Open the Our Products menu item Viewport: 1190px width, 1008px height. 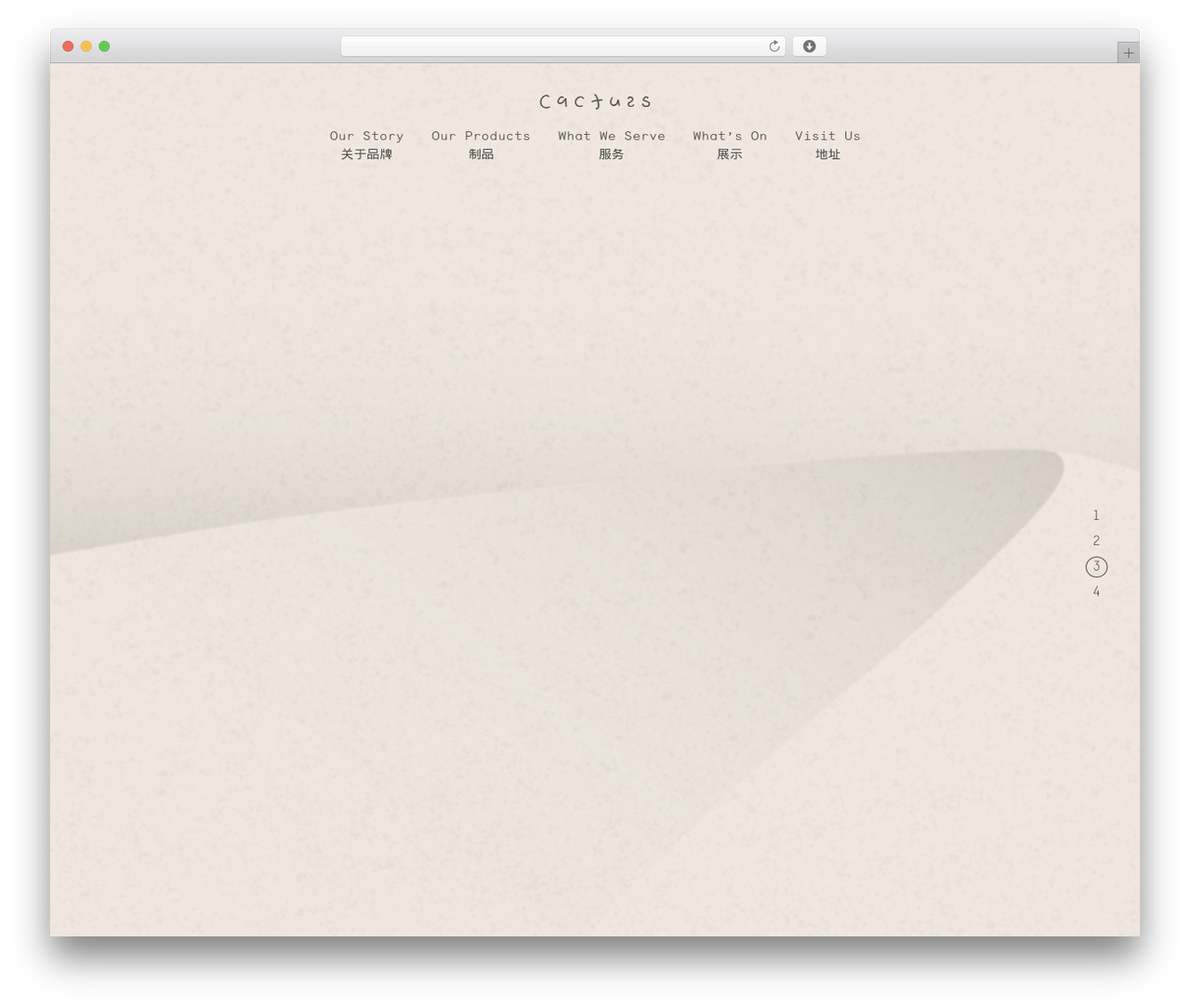[481, 144]
